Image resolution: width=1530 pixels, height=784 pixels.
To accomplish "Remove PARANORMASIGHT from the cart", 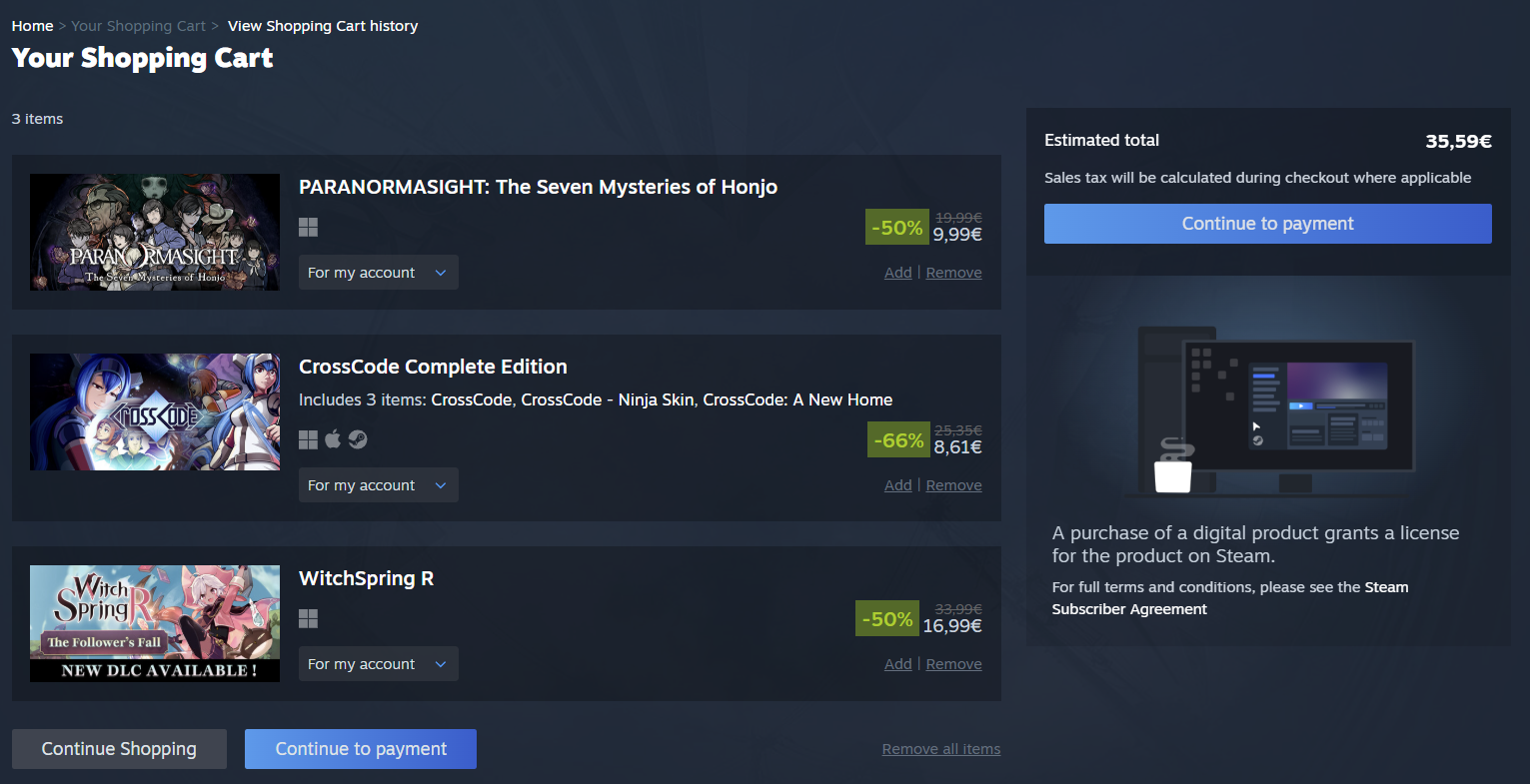I will coord(953,273).
